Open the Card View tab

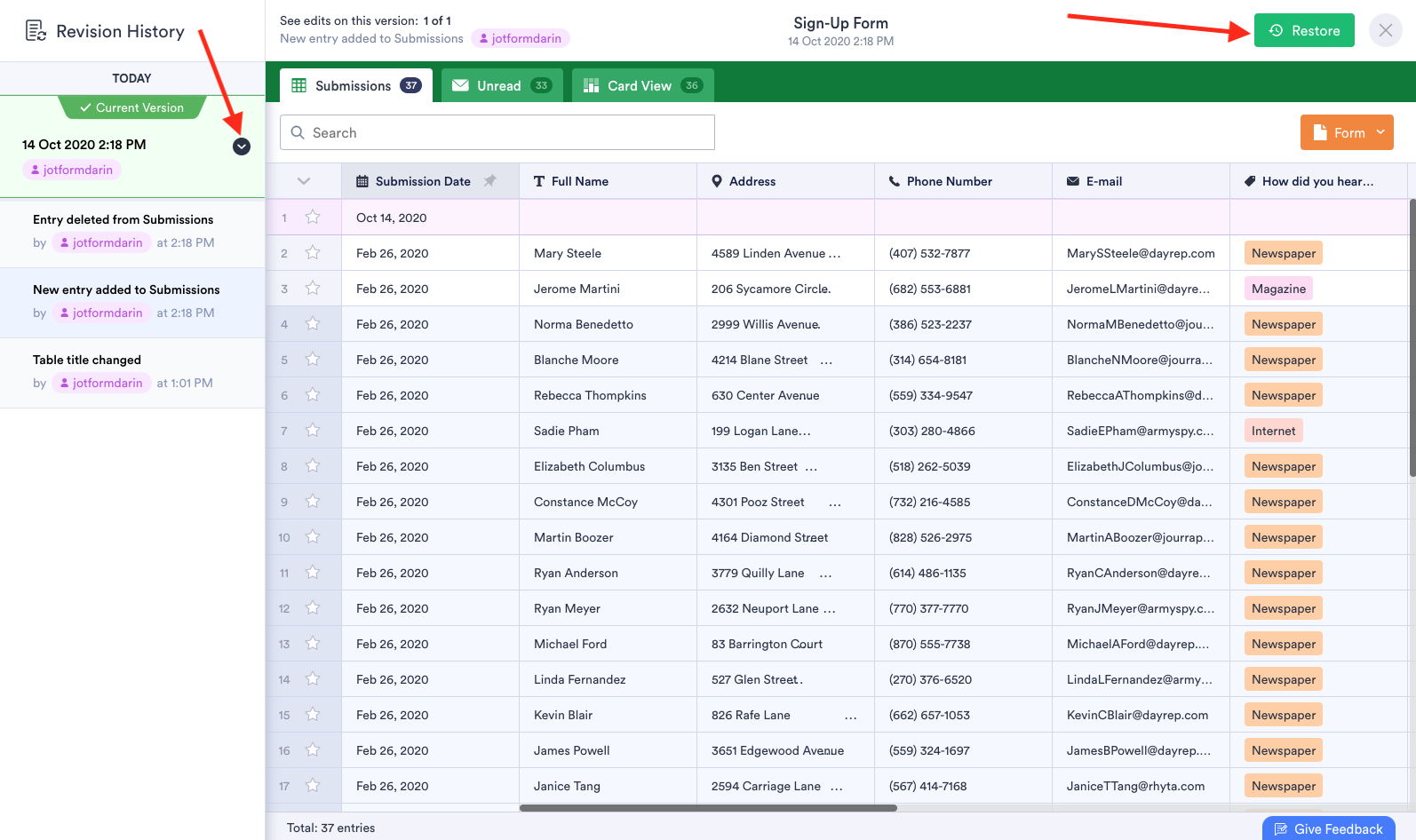(642, 86)
